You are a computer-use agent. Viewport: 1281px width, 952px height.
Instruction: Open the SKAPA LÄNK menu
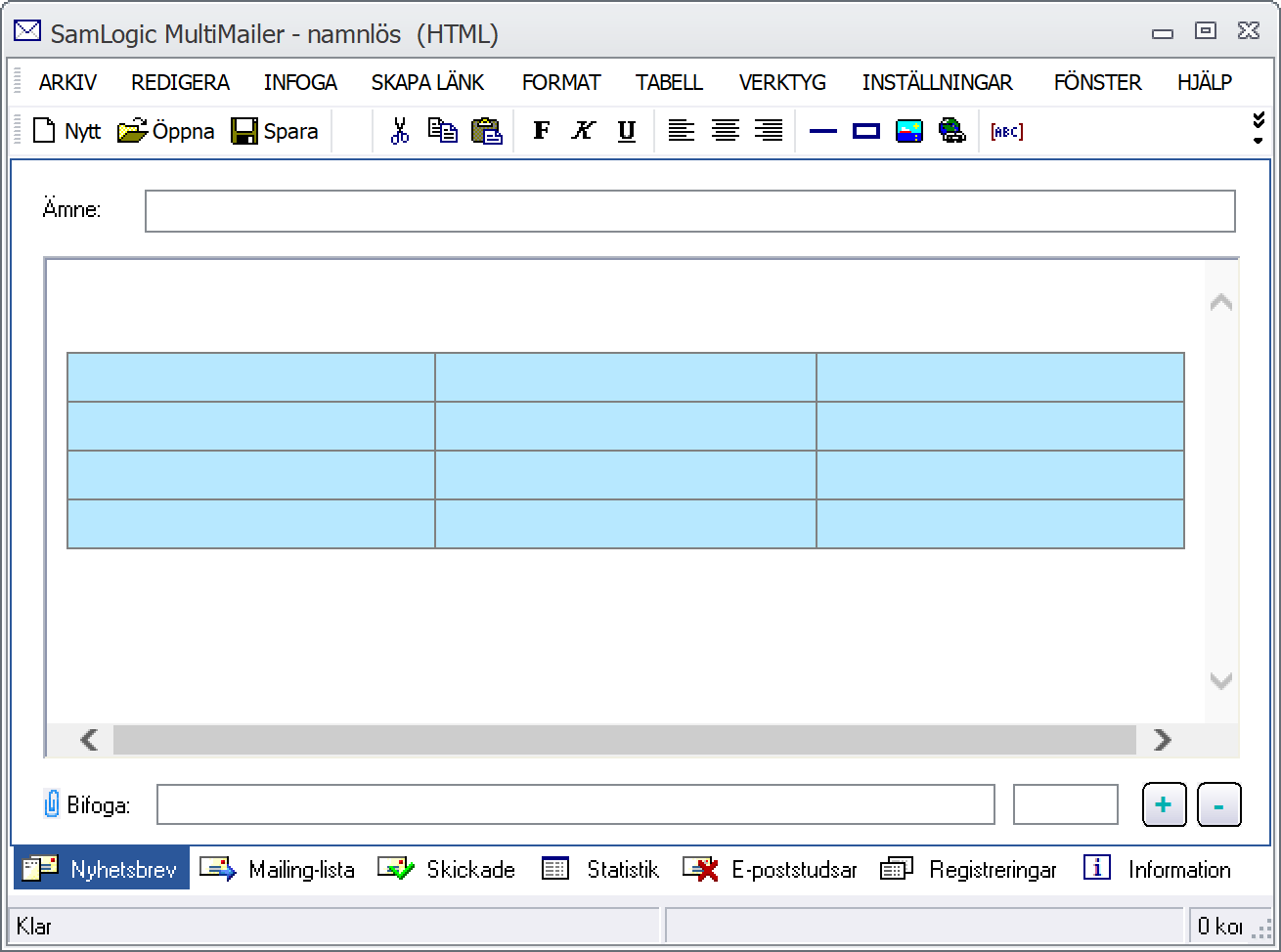pyautogui.click(x=427, y=83)
